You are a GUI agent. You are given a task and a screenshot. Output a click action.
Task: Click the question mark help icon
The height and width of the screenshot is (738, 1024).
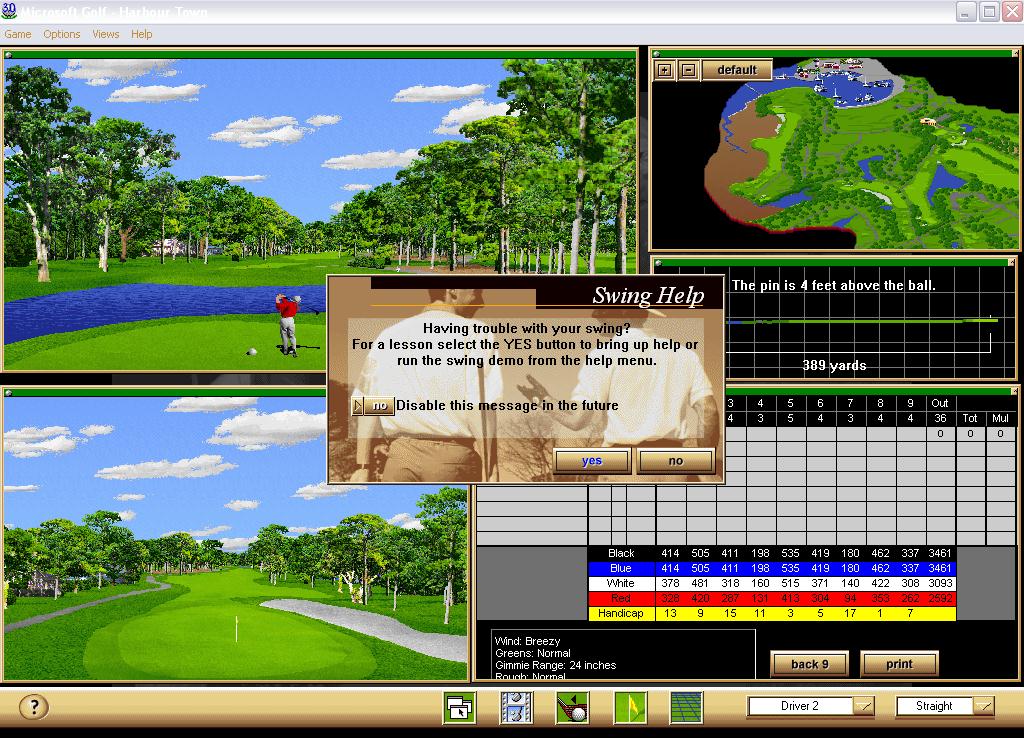(x=34, y=707)
